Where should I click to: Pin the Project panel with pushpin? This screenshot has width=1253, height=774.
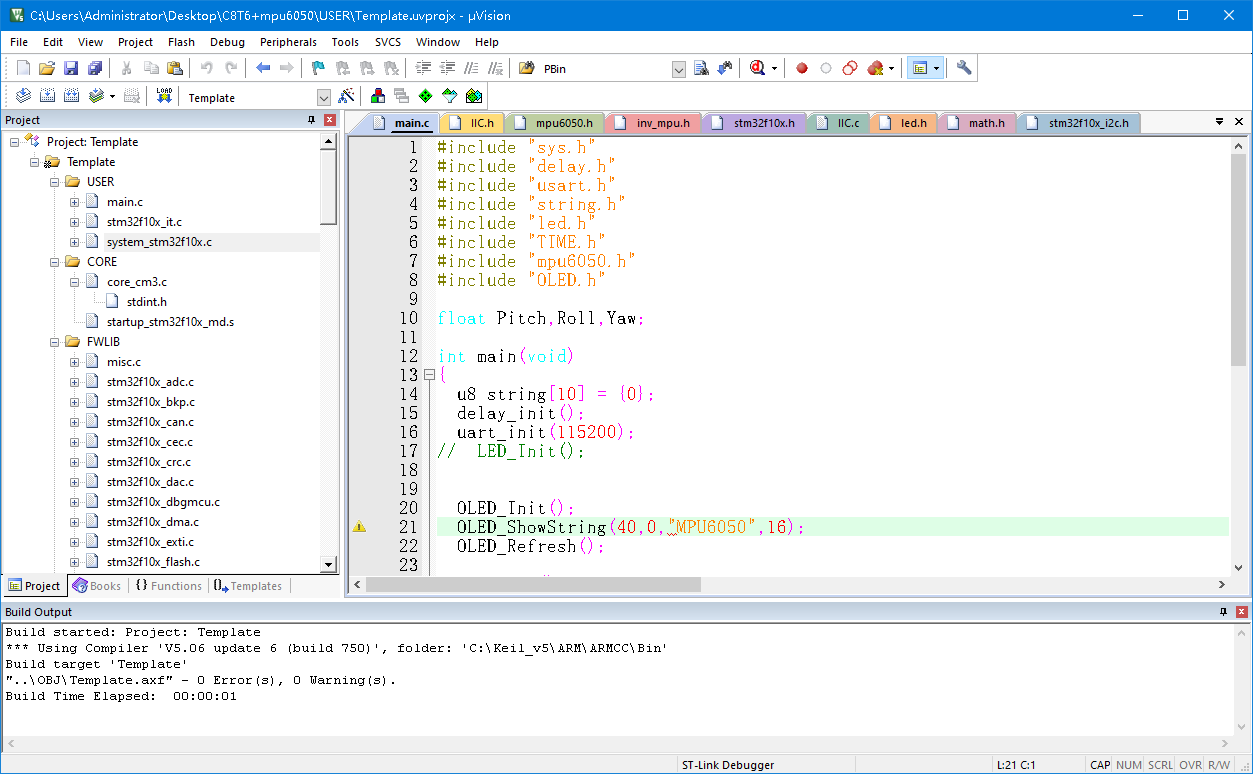pyautogui.click(x=311, y=120)
